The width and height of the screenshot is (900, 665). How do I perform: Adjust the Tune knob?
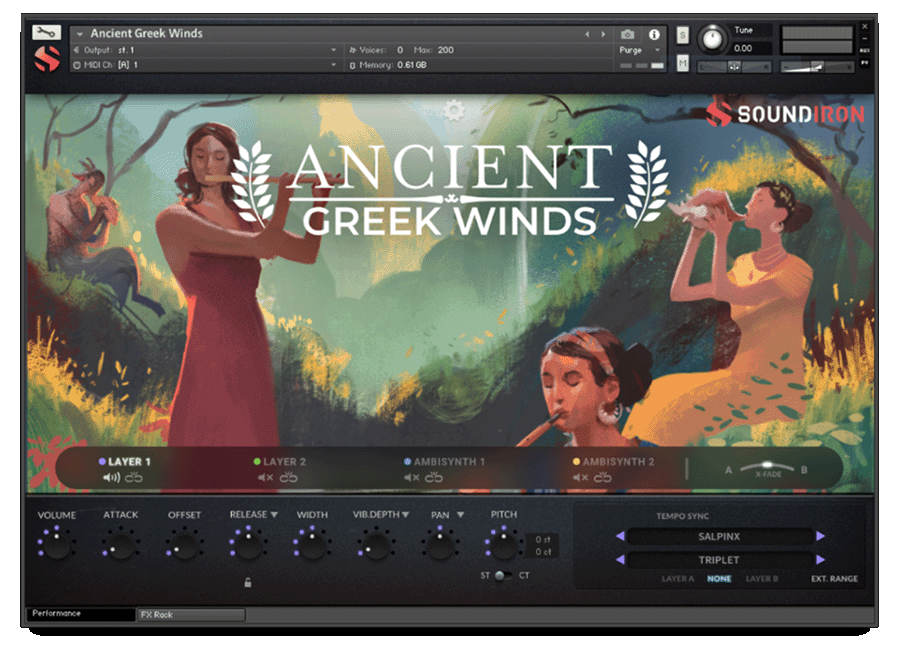point(712,39)
